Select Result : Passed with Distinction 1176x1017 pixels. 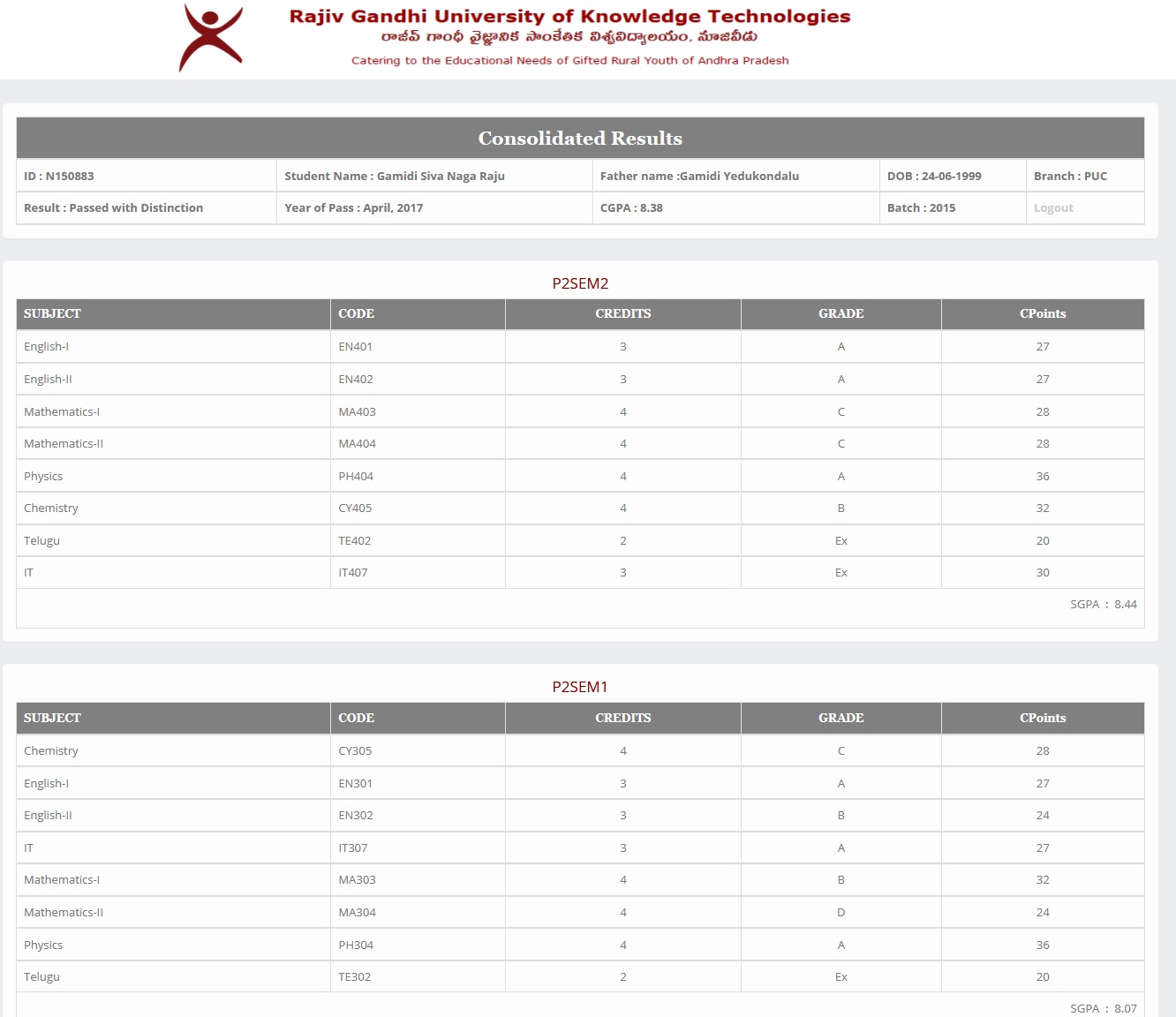(147, 208)
